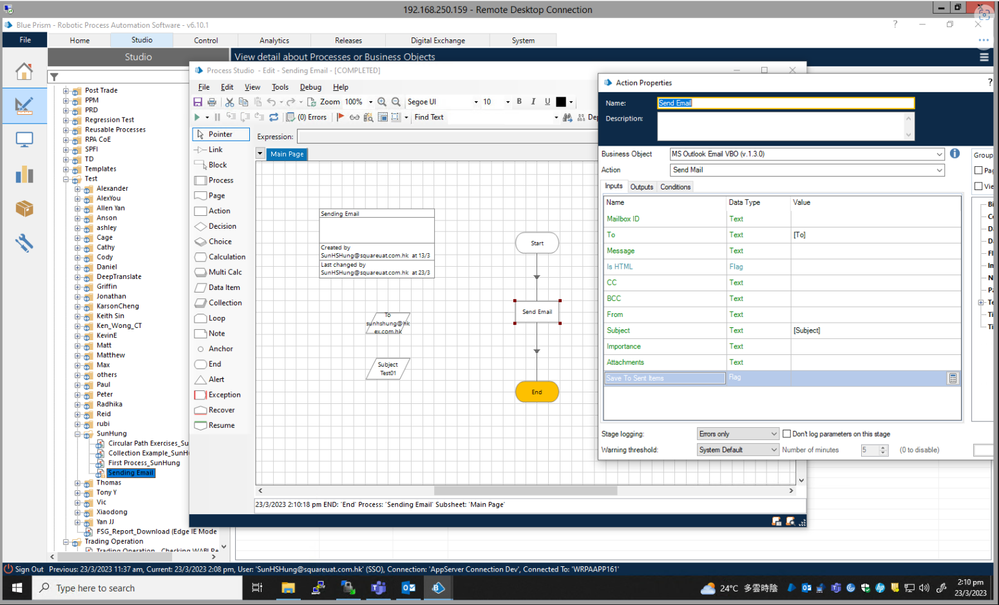This screenshot has width=999, height=605.
Task: Open the Stage logging dropdown
Action: tap(737, 434)
